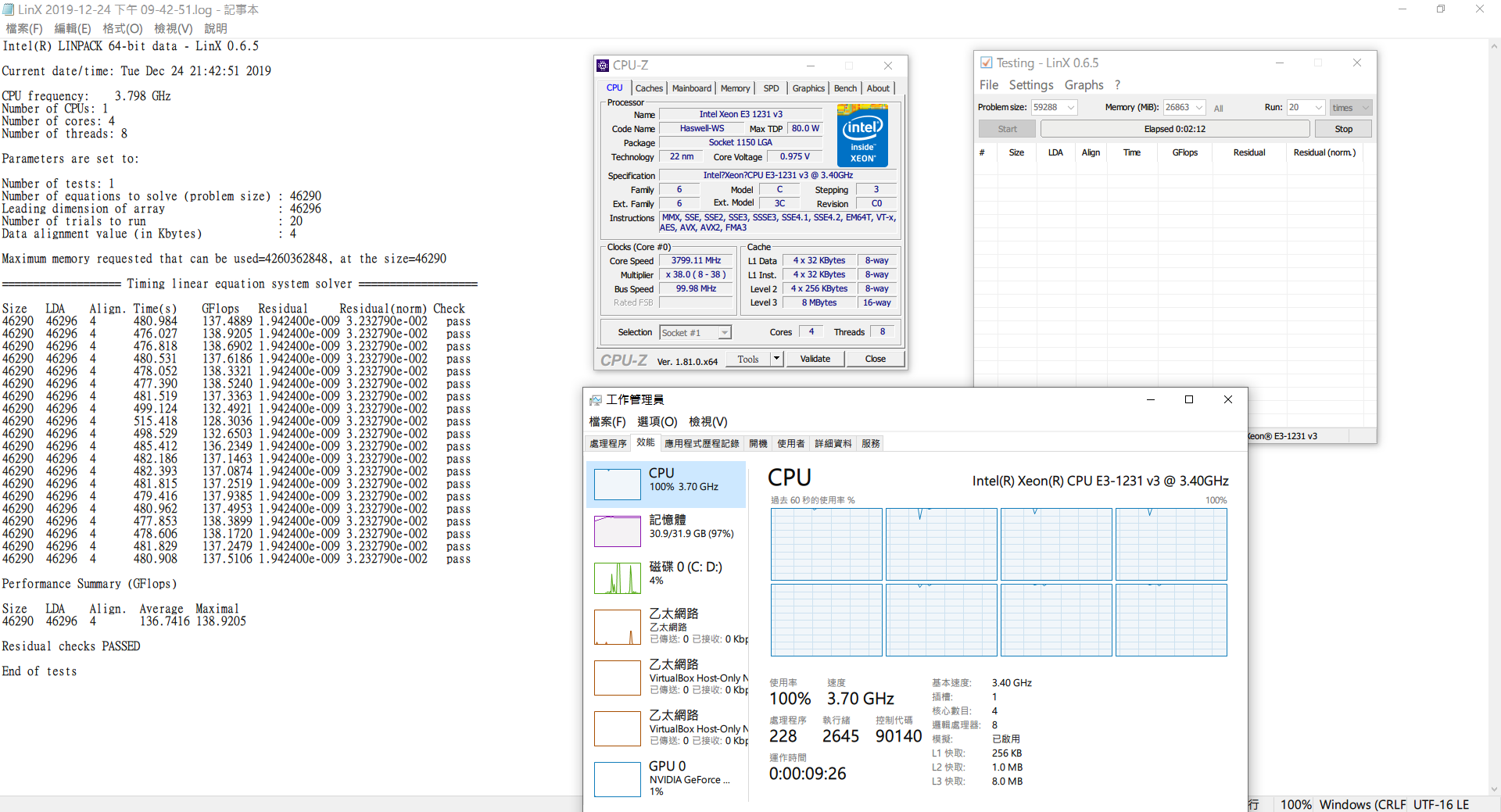1501x812 pixels.
Task: Switch to the SPD tab in CPU-Z
Action: 771,88
